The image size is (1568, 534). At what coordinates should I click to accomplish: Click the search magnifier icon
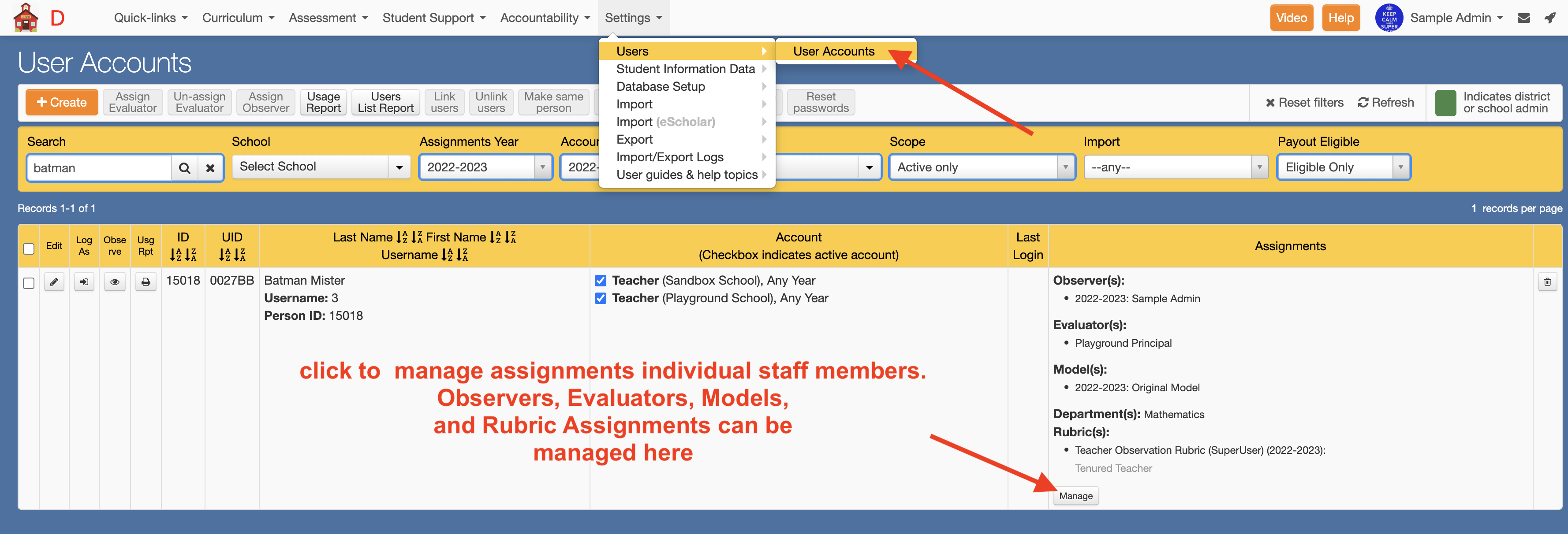pos(184,168)
